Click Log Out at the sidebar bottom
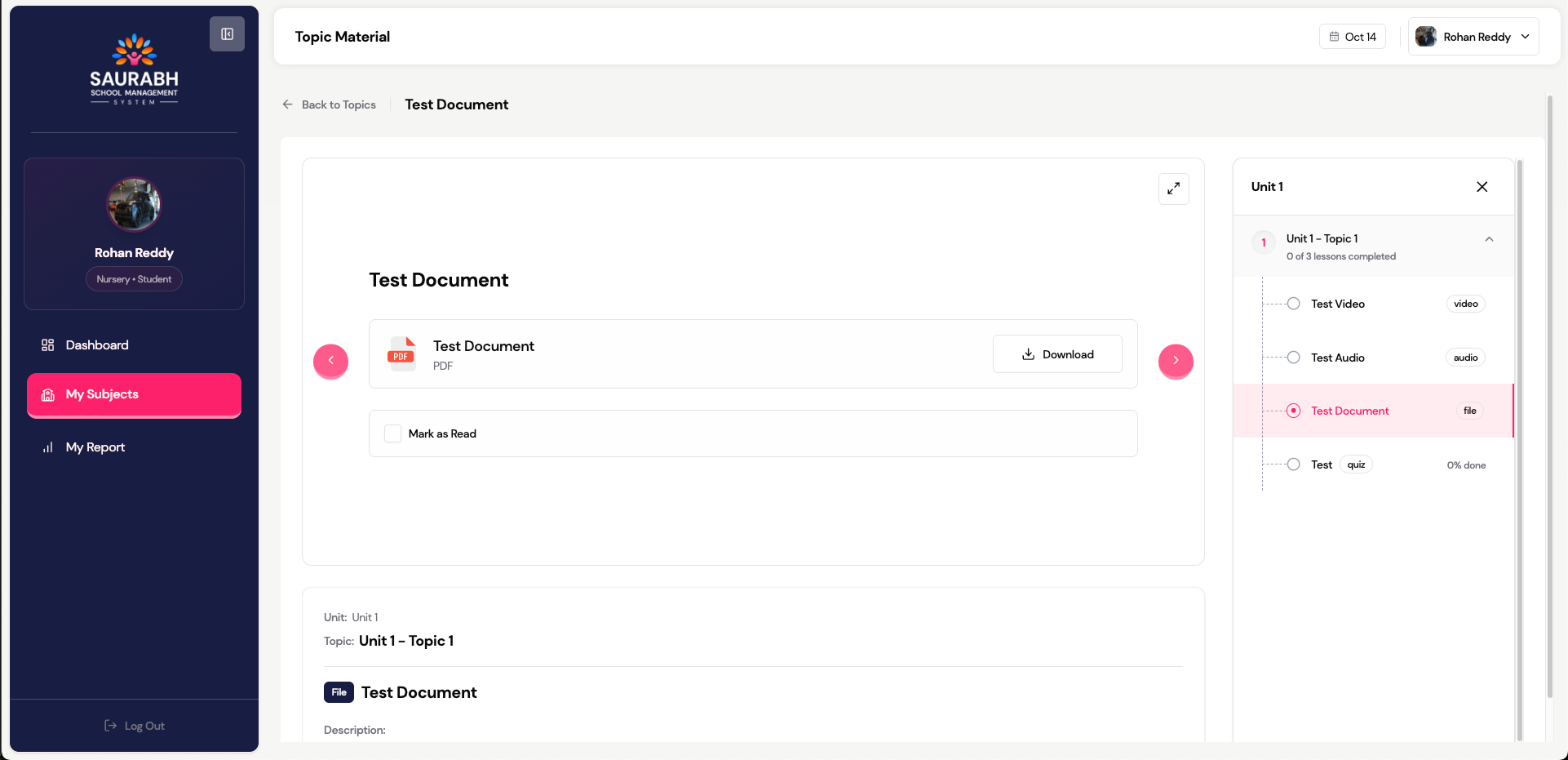This screenshot has width=1568, height=760. click(135, 726)
